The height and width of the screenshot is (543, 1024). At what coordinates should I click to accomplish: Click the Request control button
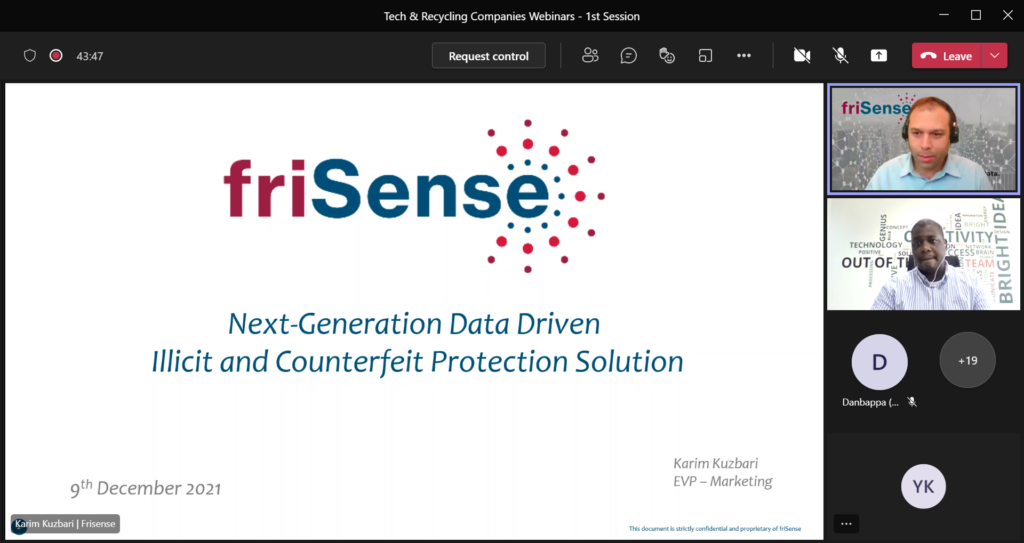(x=488, y=56)
